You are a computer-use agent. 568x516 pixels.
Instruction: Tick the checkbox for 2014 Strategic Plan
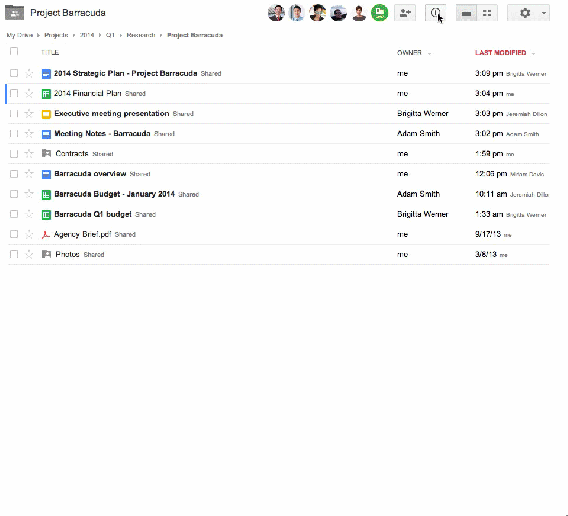(x=14, y=73)
